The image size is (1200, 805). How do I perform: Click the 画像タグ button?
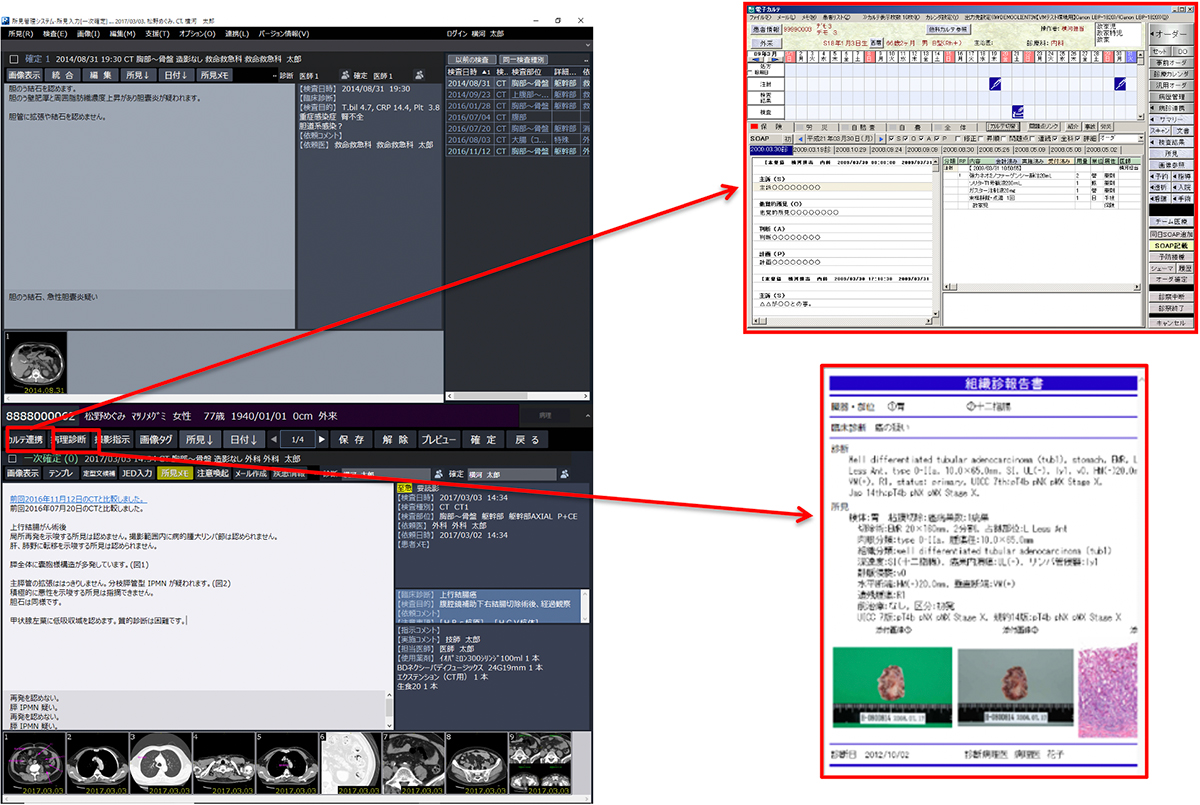click(x=155, y=440)
